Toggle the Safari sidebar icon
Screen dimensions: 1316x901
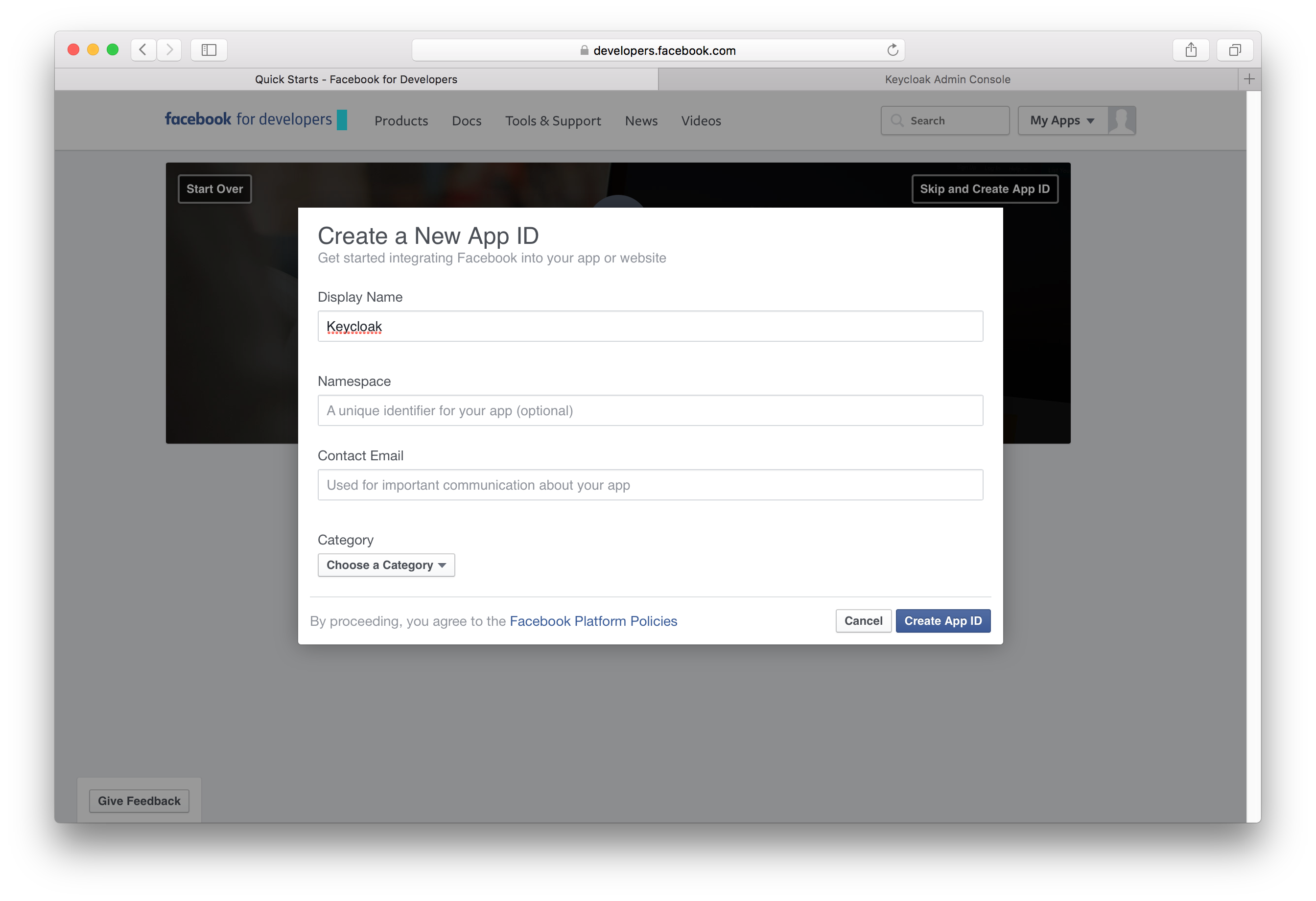coord(209,50)
